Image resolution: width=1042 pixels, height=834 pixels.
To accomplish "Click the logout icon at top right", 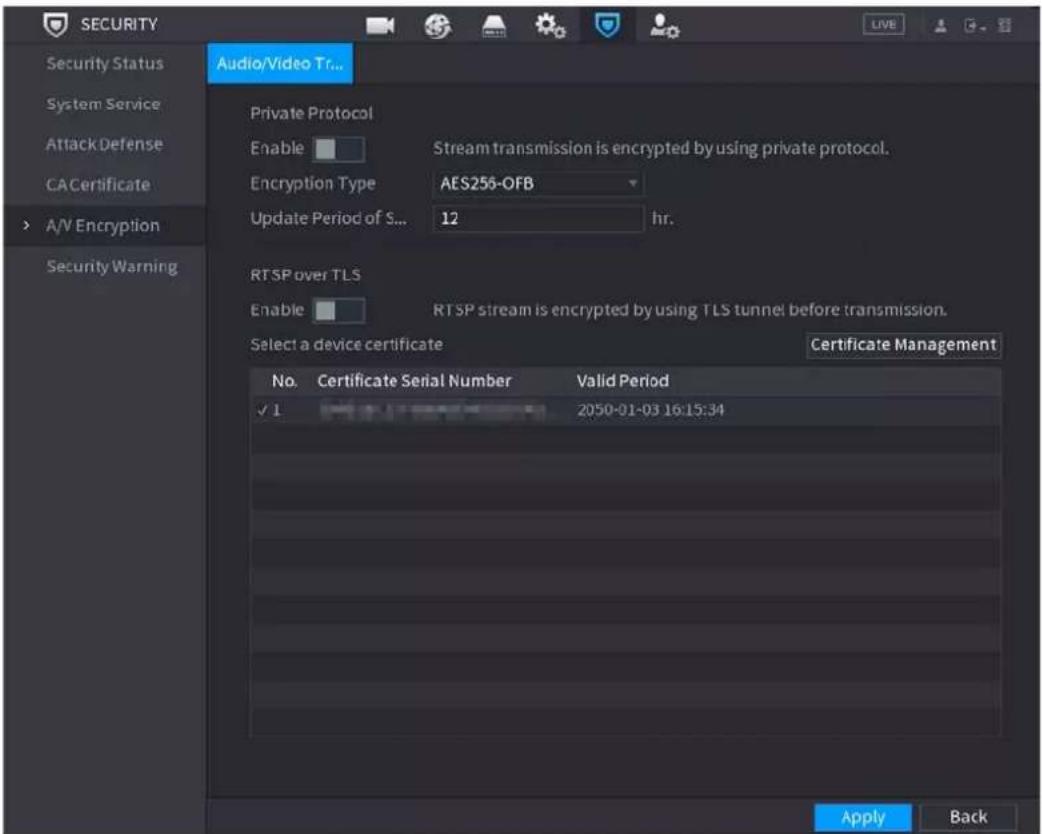I will [x=974, y=26].
